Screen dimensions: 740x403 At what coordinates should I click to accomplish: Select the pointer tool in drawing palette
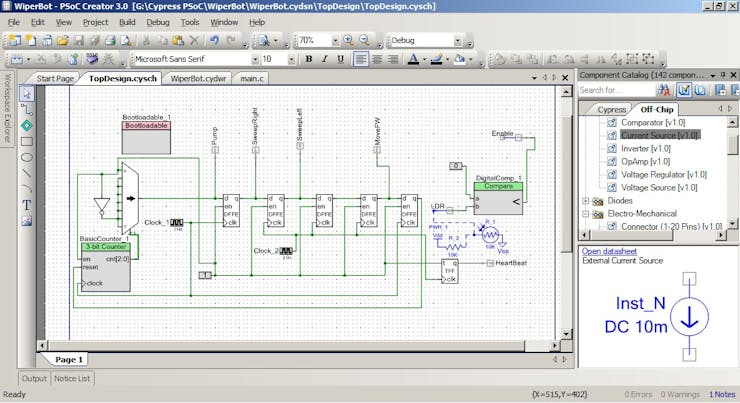click(27, 94)
